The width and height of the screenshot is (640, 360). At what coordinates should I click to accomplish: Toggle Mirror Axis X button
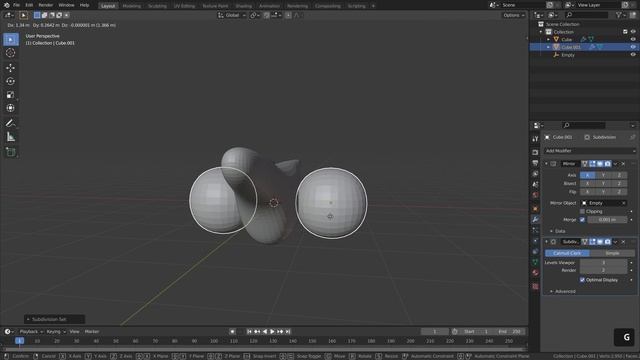click(587, 175)
